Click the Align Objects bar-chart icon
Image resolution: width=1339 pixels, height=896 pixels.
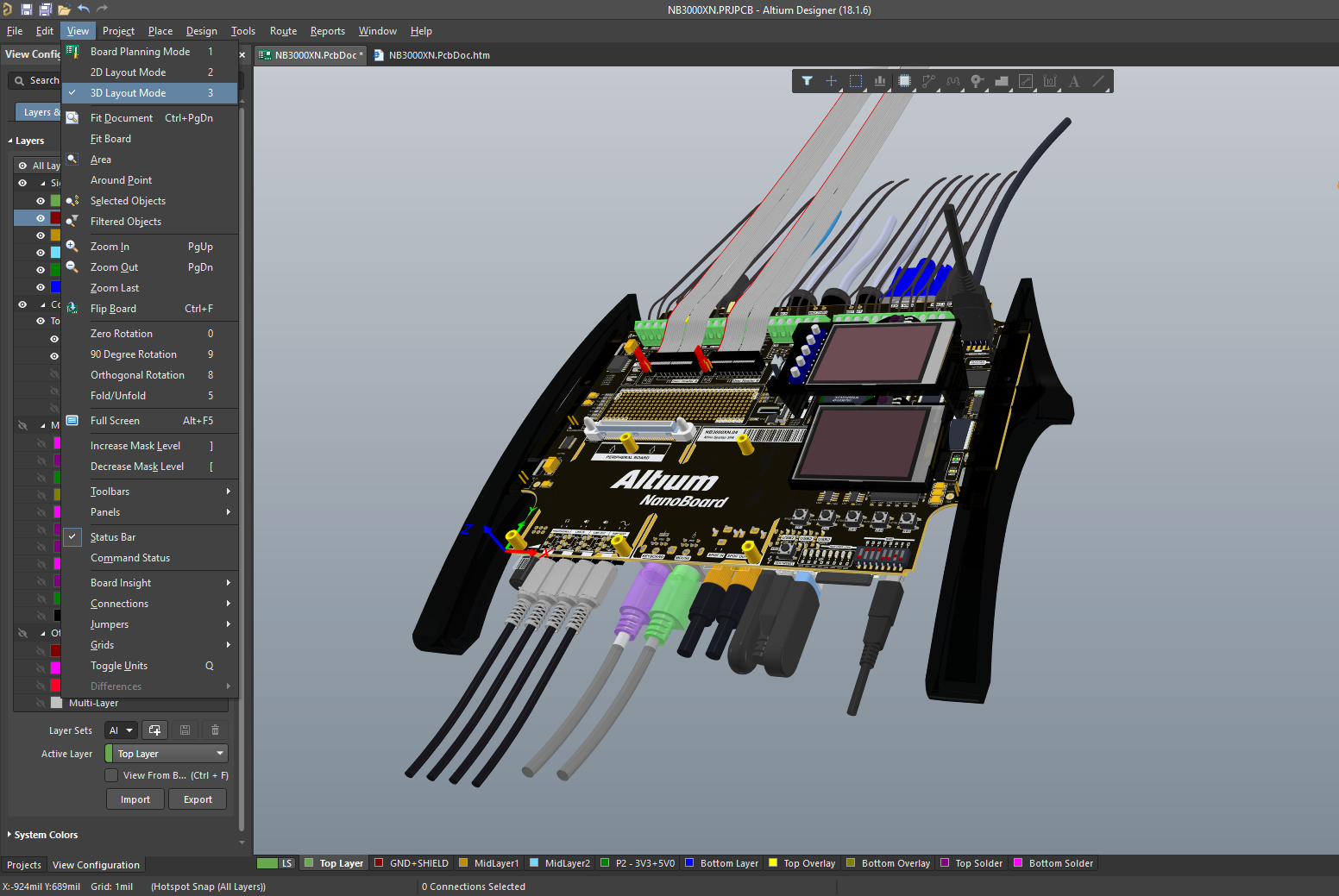(x=880, y=81)
